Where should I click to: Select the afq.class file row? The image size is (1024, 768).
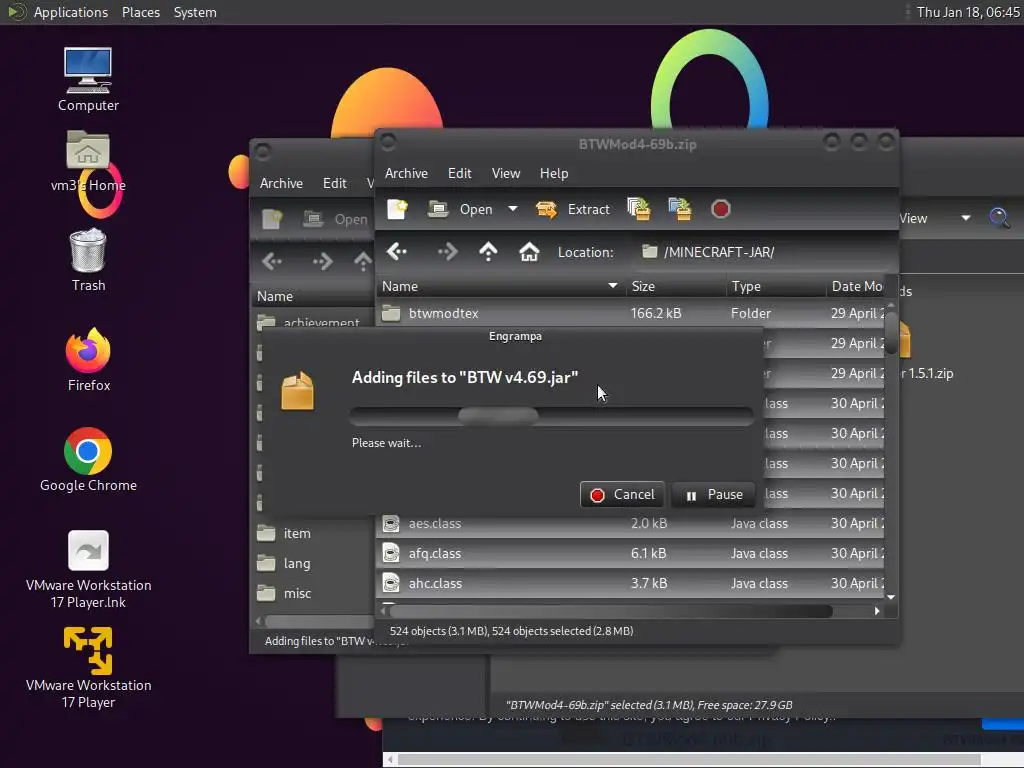[630, 554]
